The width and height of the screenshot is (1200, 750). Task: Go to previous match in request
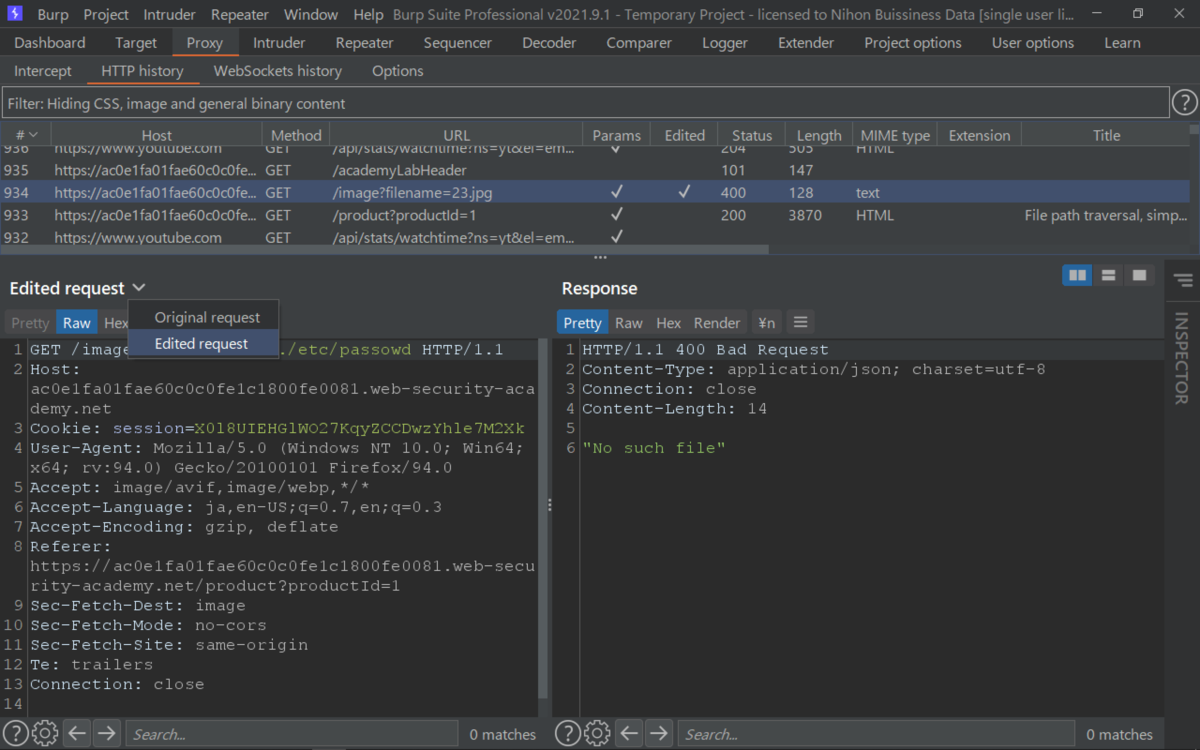click(77, 733)
